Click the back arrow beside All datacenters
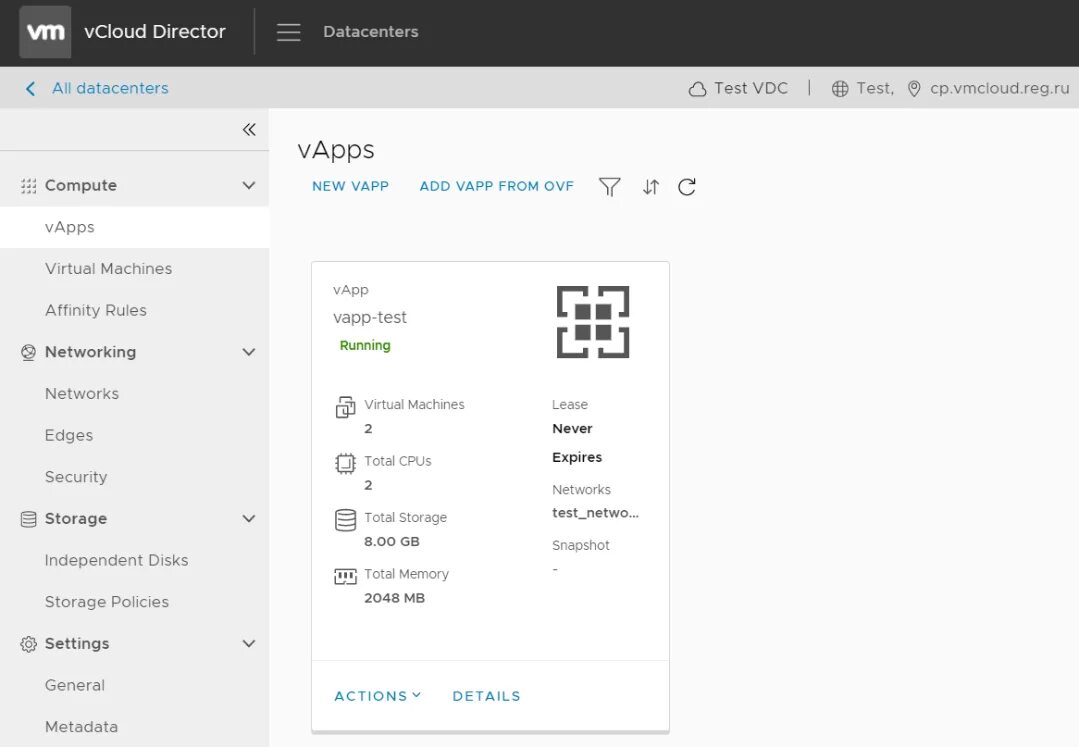 pos(30,88)
